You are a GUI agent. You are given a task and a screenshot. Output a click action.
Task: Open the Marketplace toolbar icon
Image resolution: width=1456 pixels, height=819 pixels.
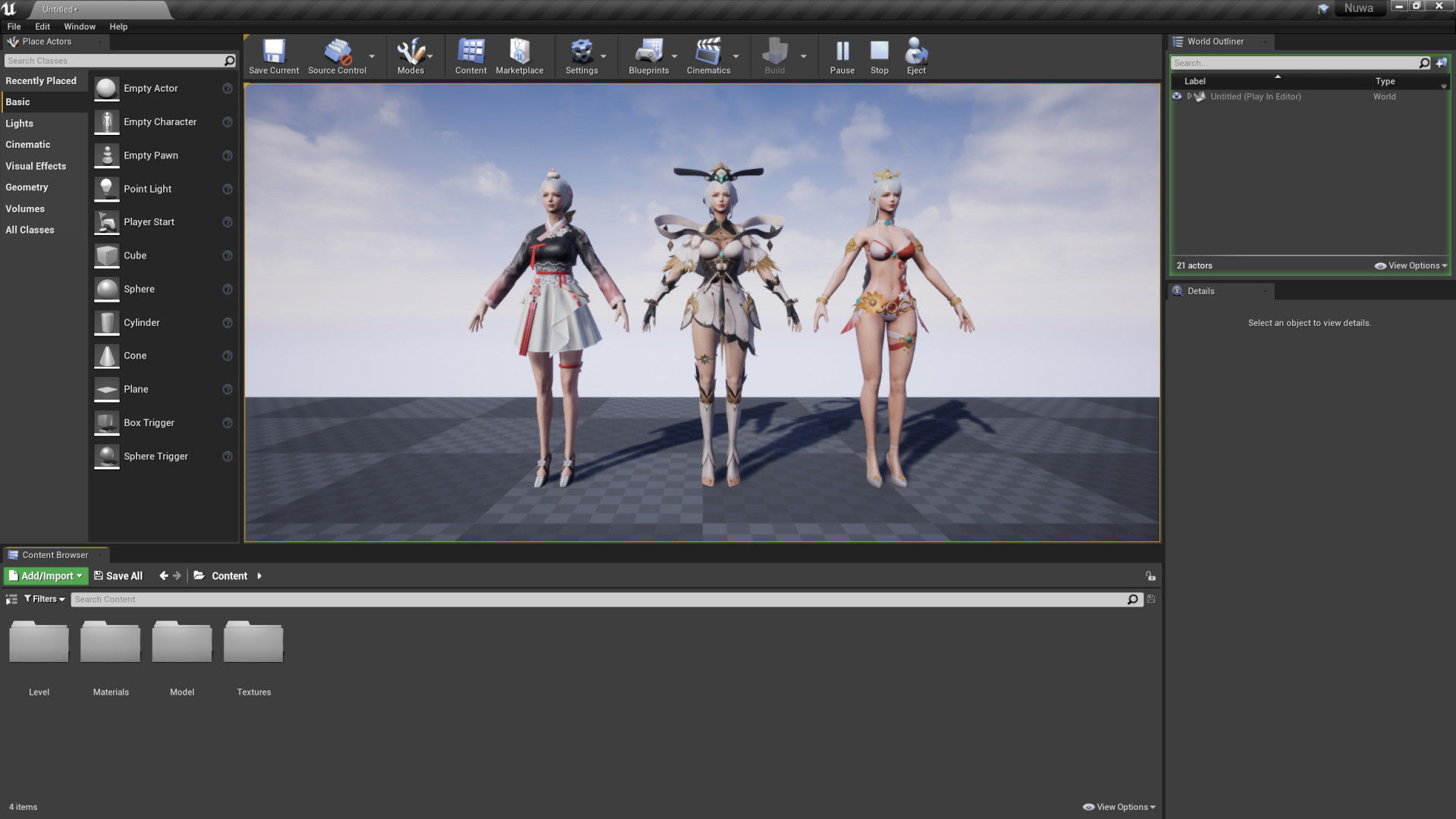[519, 52]
